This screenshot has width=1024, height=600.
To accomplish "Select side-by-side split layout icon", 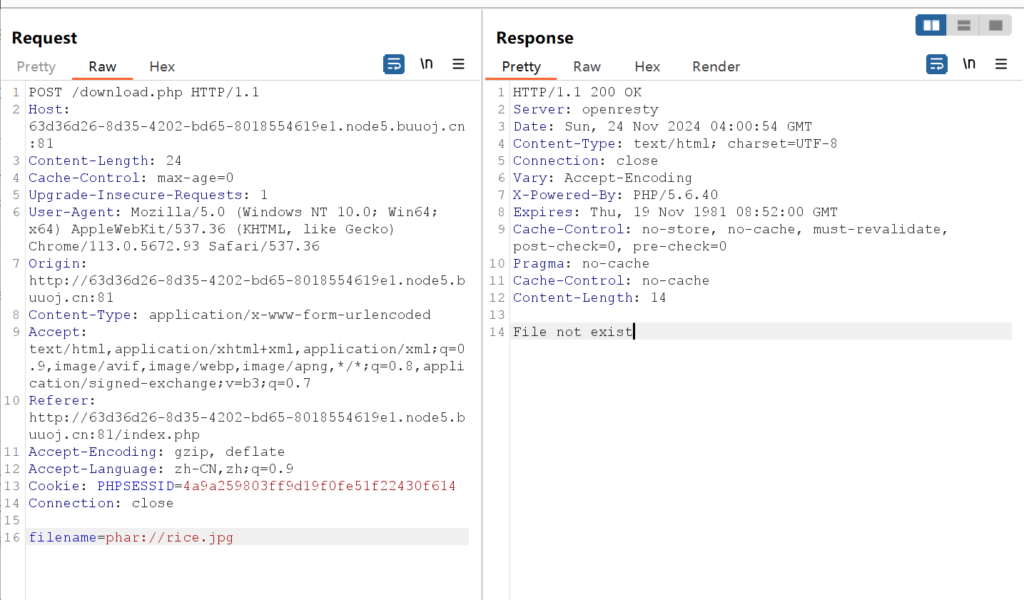I will (x=931, y=25).
